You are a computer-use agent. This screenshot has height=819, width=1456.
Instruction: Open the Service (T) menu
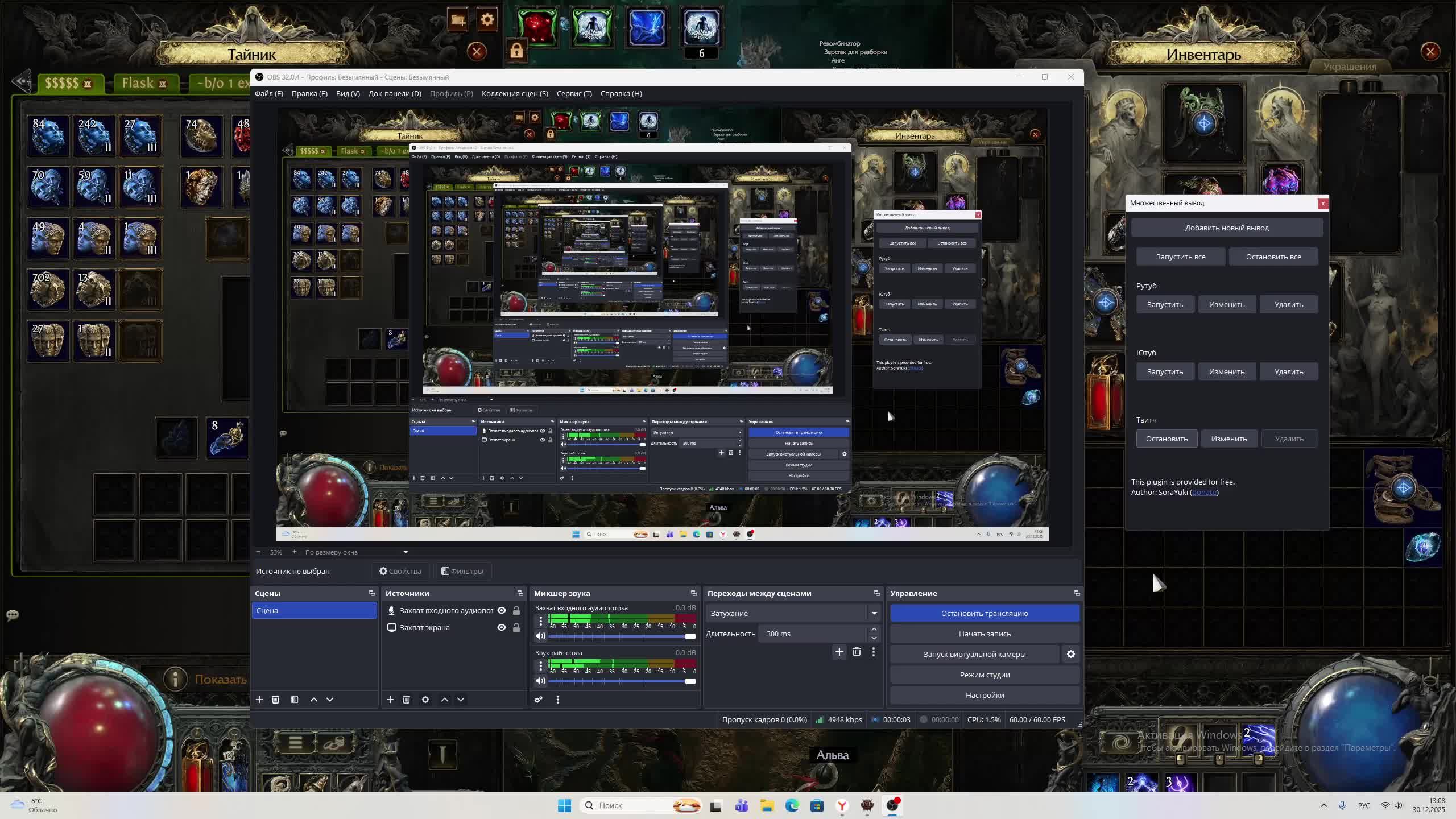[x=574, y=94]
